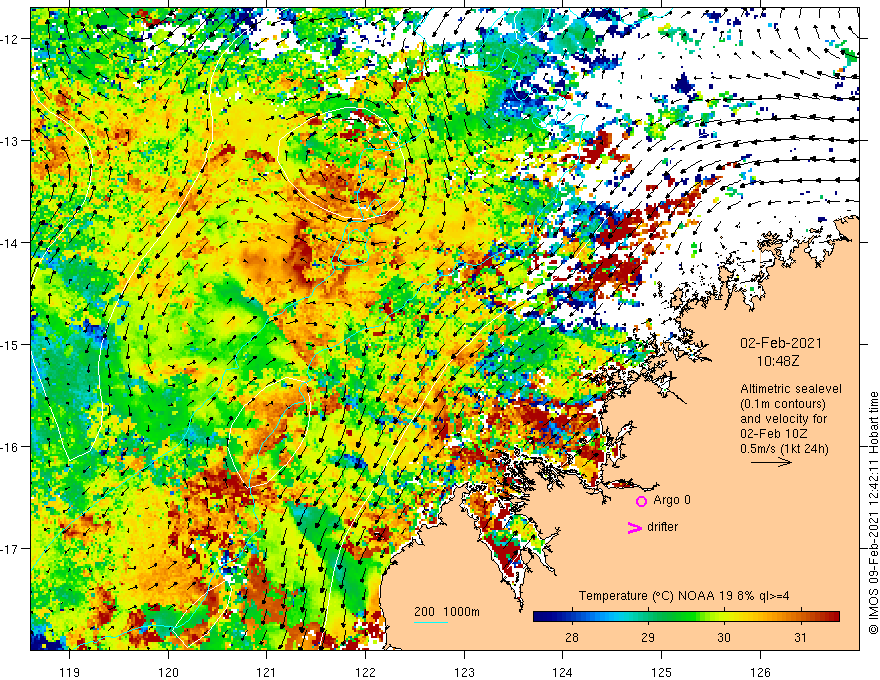Click the IMOS copyright timestamp text
This screenshot has width=880, height=680.
873,513
